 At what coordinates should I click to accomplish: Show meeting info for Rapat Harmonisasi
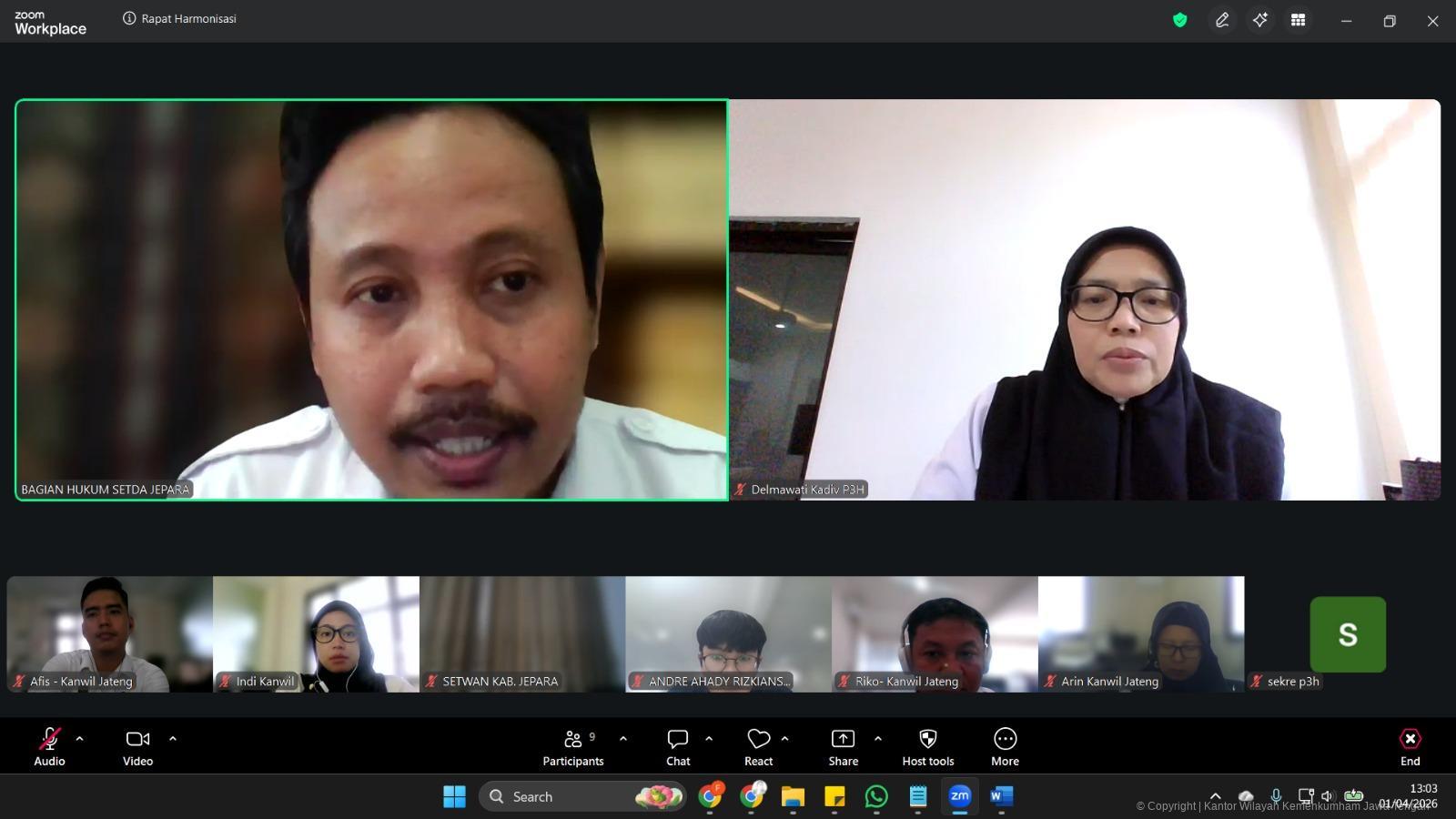pyautogui.click(x=129, y=19)
